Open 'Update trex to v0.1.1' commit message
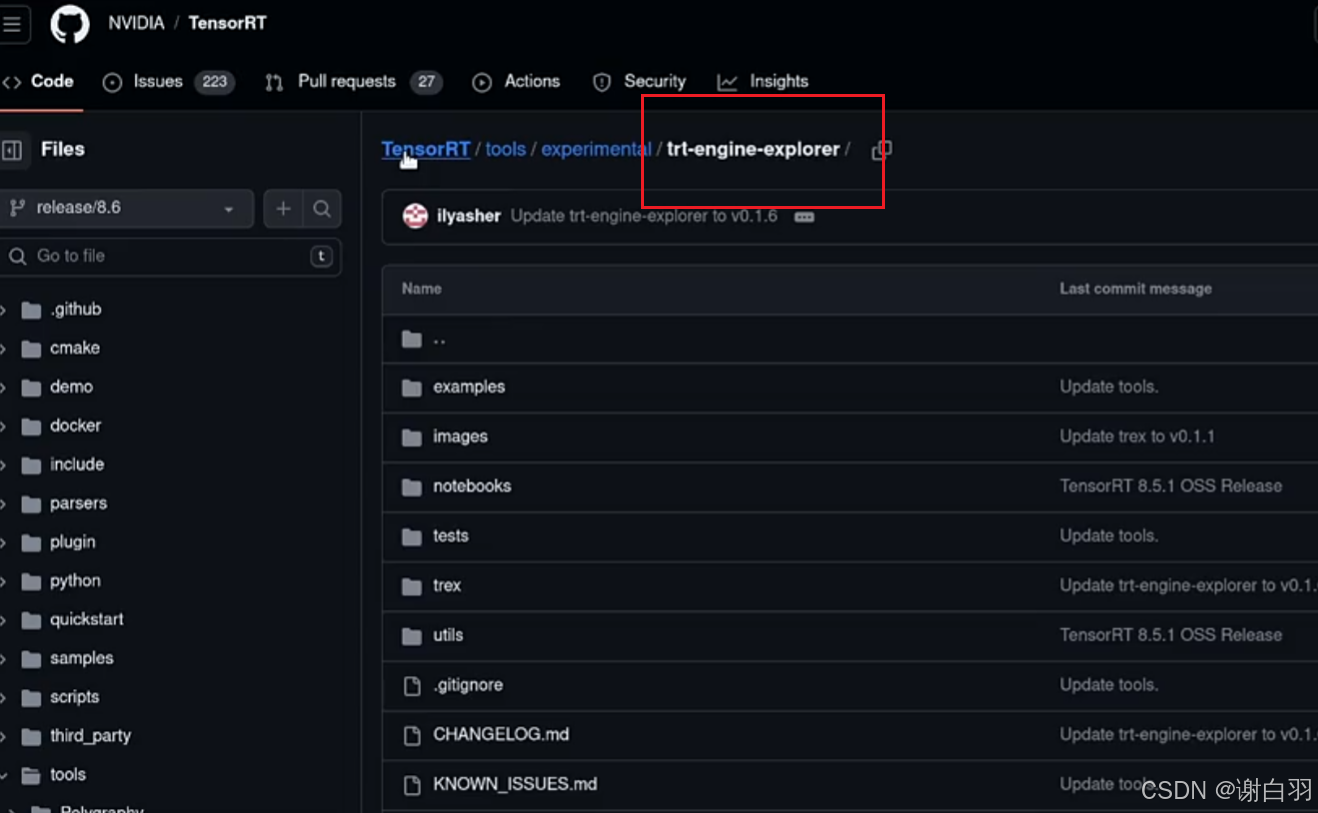 pos(1137,437)
